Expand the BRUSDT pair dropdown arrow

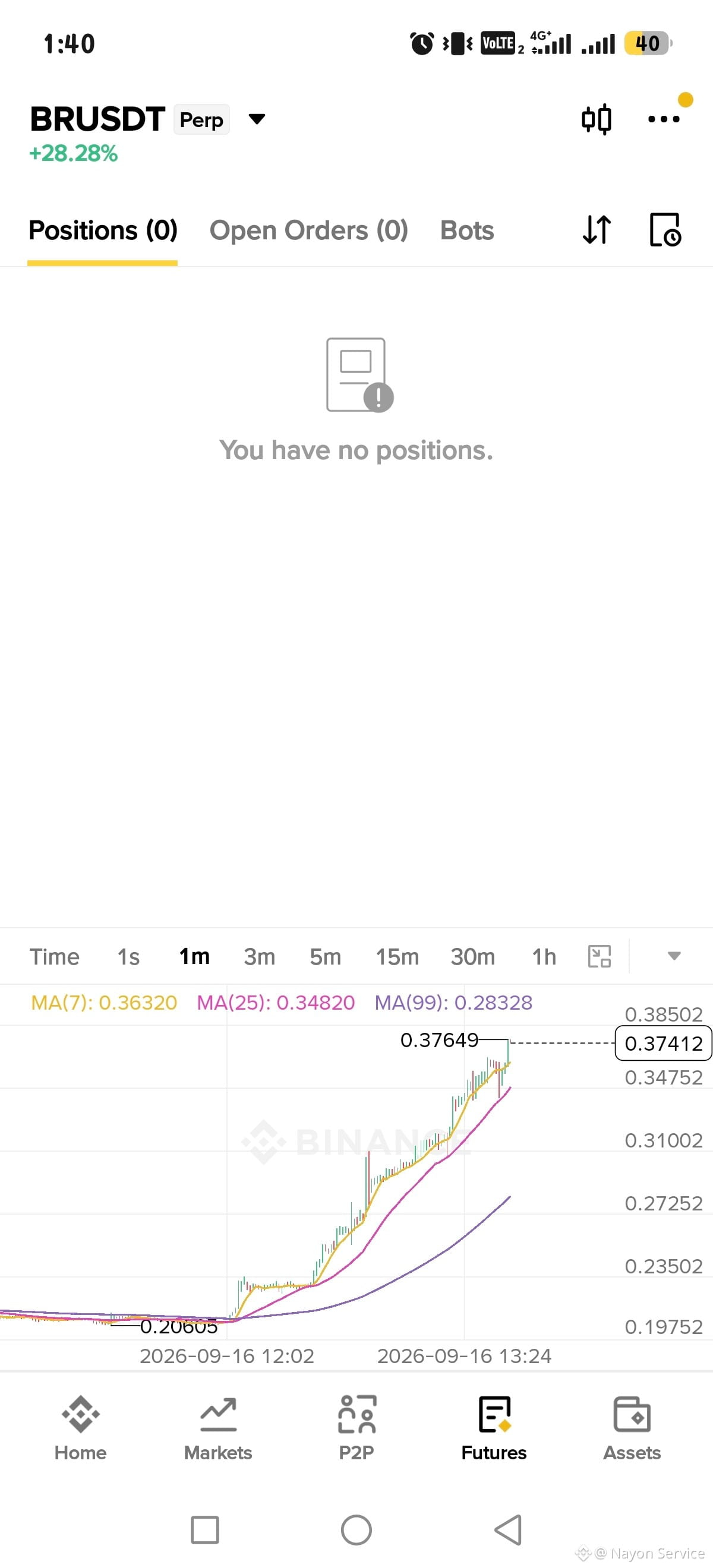tap(257, 119)
